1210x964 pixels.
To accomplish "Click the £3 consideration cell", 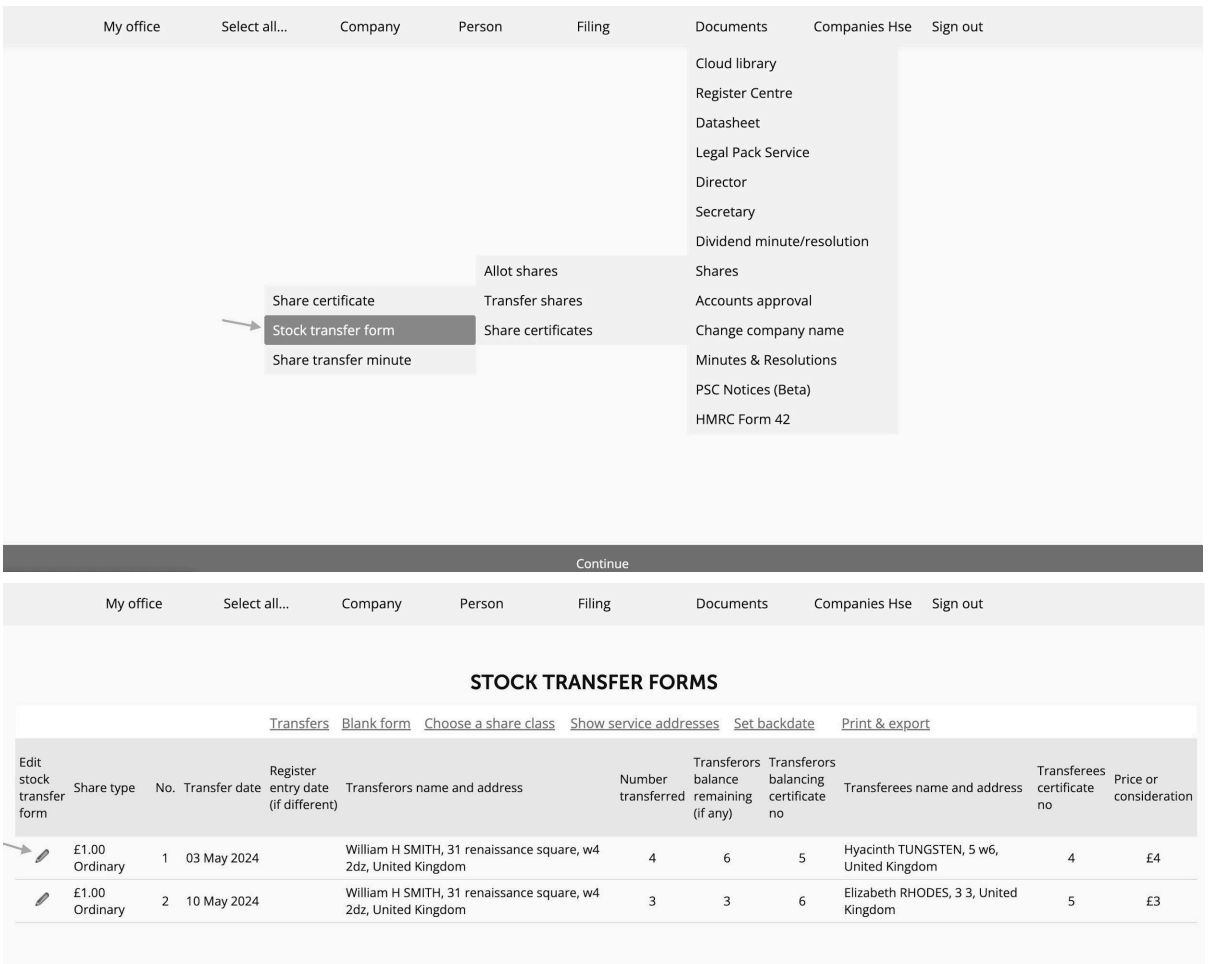I will 1153,901.
